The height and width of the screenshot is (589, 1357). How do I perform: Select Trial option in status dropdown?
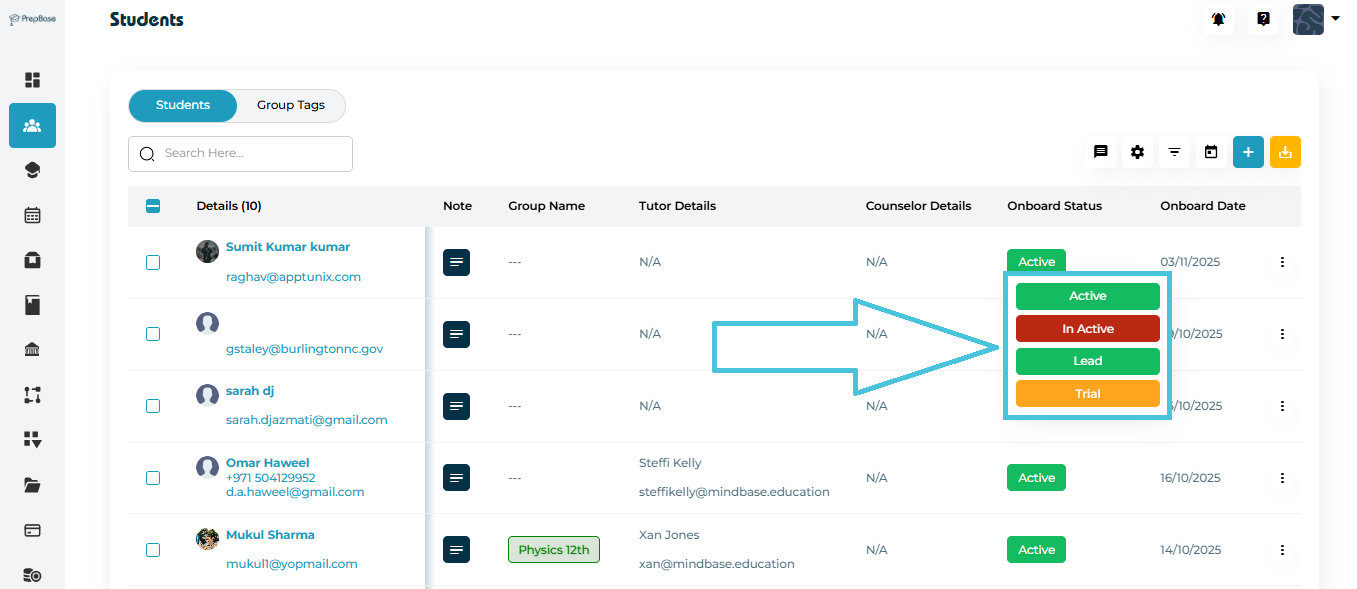click(x=1087, y=394)
